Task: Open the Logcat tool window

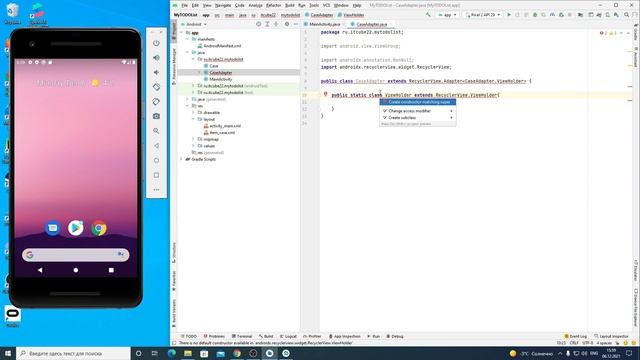Action: (x=288, y=336)
